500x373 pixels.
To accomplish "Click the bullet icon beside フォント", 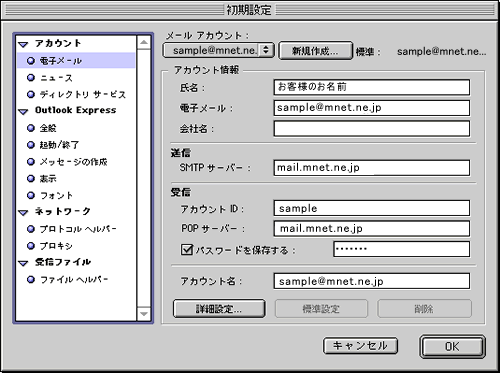I will (31, 195).
